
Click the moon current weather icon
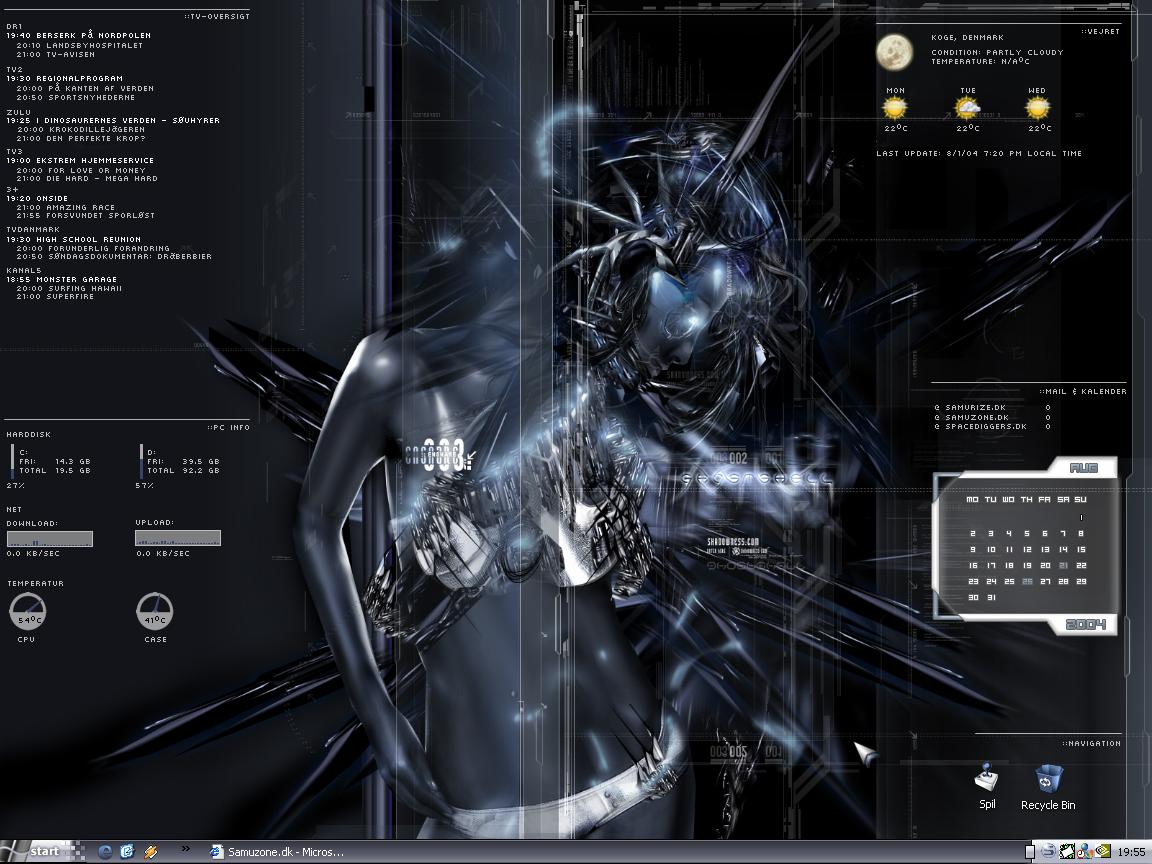click(x=896, y=53)
